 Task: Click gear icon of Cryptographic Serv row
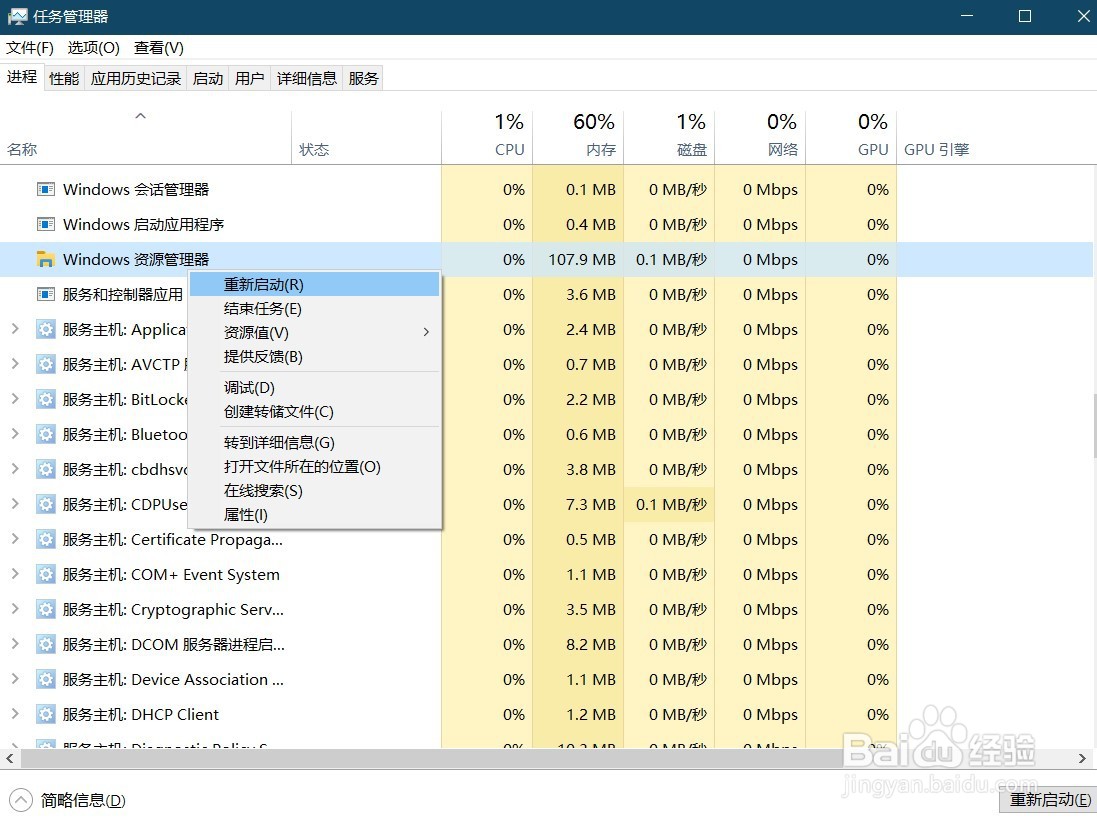point(45,609)
